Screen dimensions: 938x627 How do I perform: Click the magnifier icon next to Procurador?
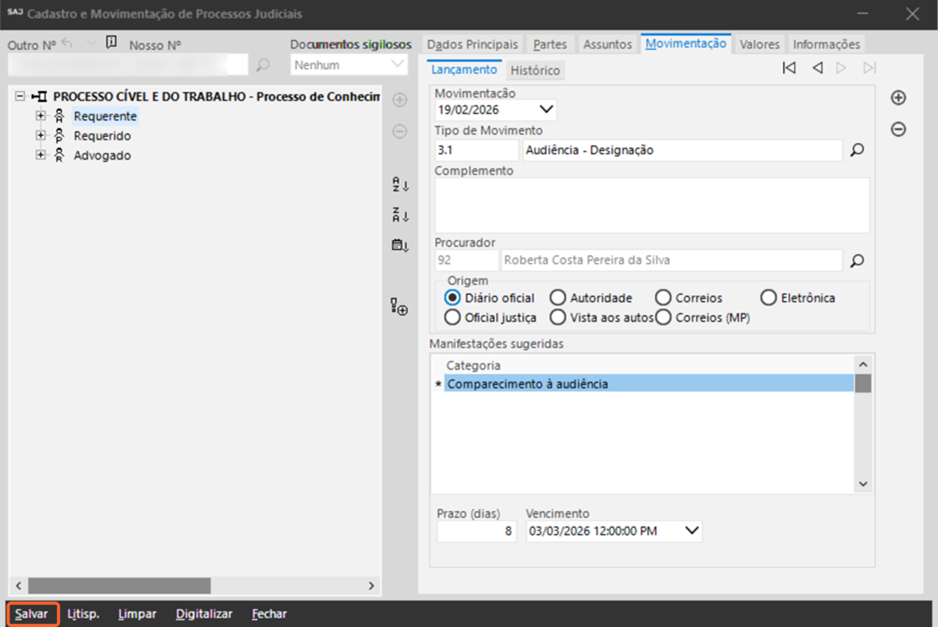point(856,261)
